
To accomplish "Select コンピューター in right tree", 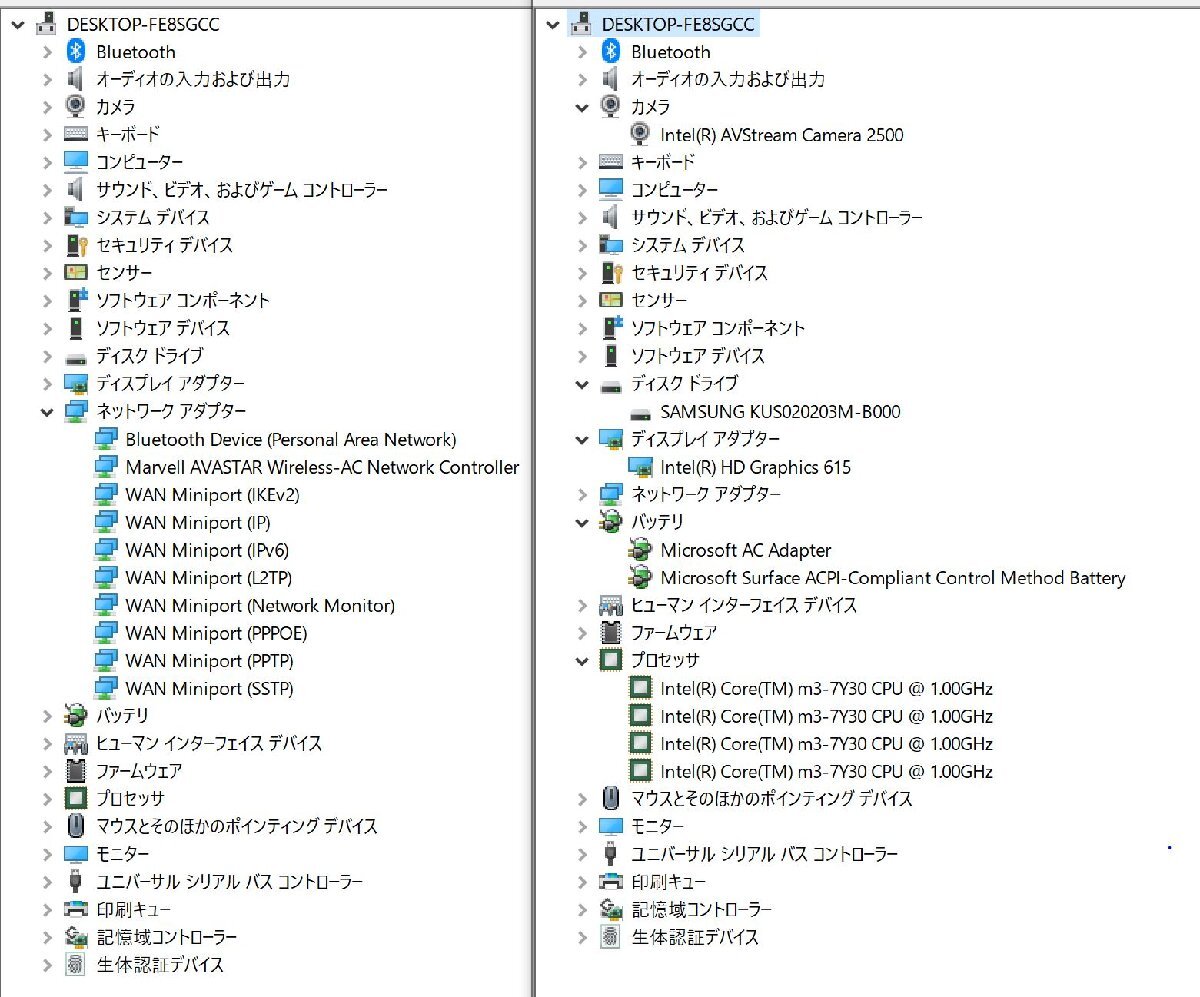I will [x=674, y=190].
